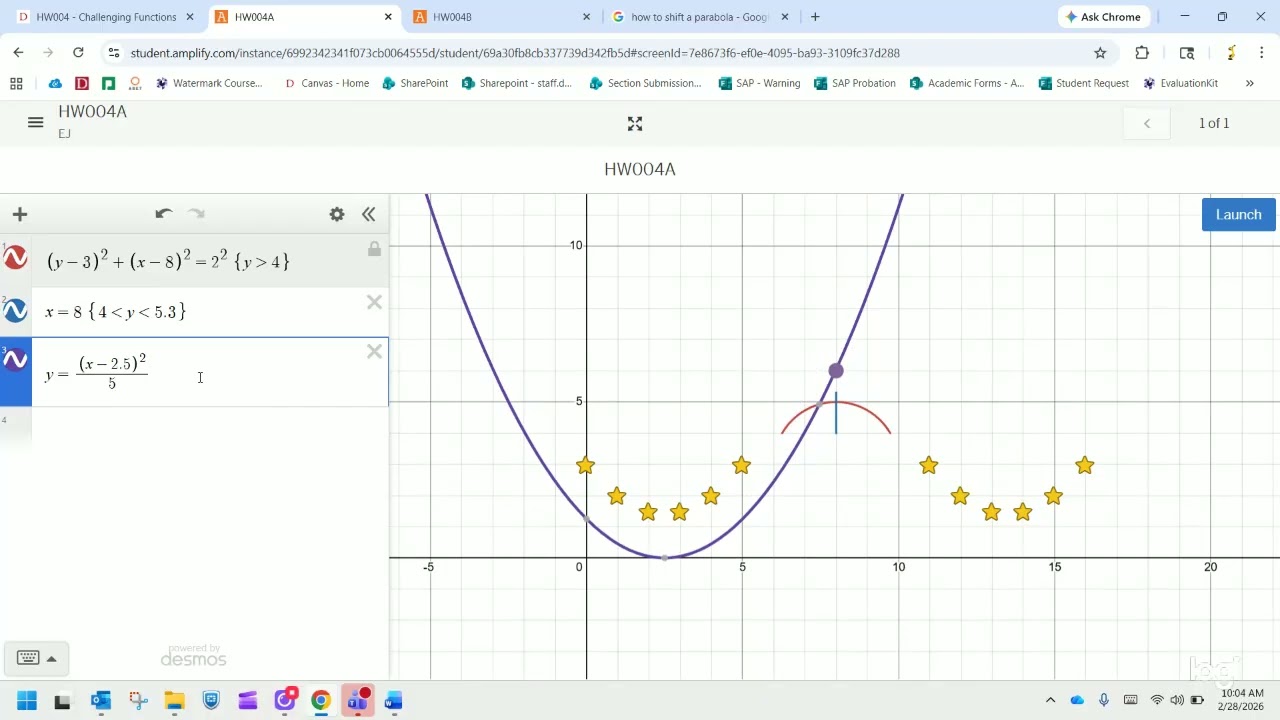The height and width of the screenshot is (720, 1280).
Task: Switch to HW004 - Challenging Functions tab
Action: coord(106,17)
